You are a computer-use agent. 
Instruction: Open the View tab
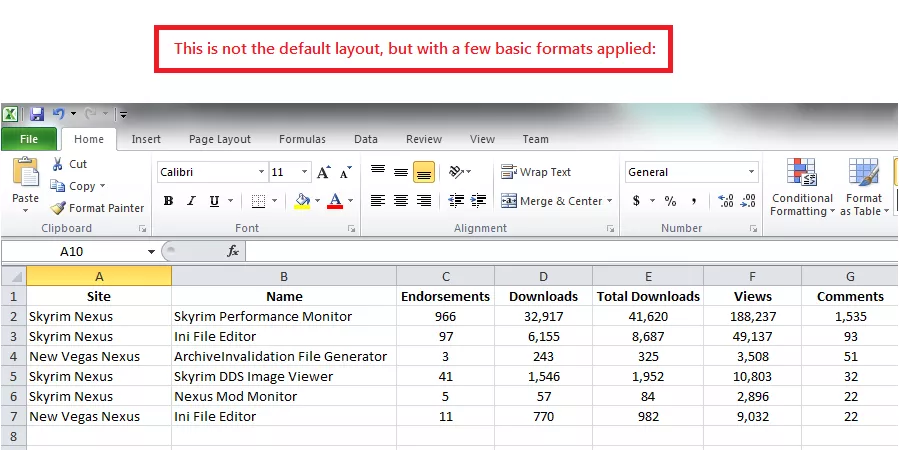(482, 139)
